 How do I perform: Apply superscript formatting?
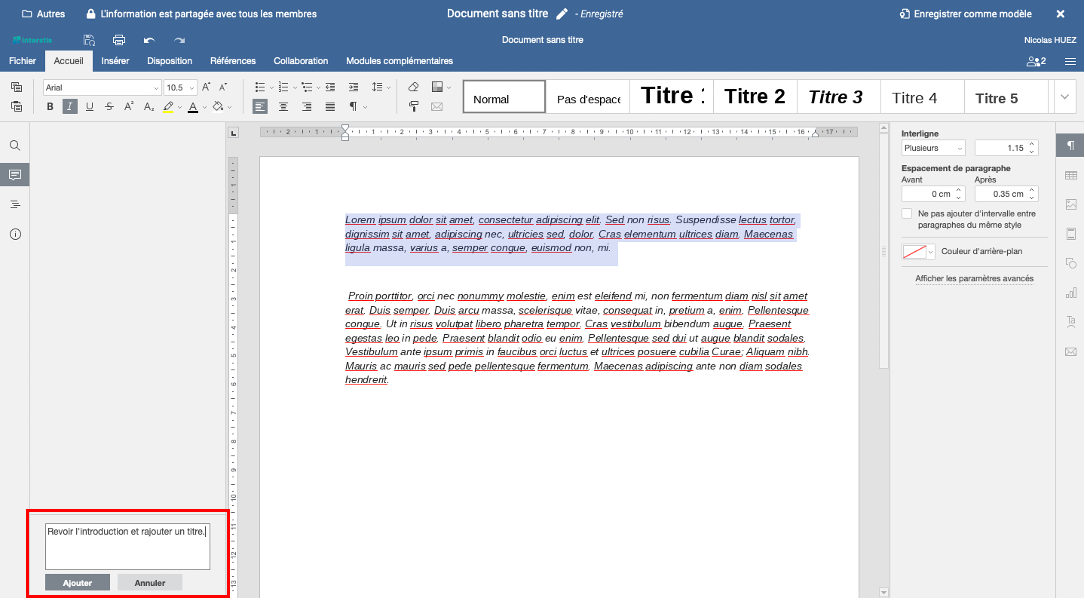(129, 107)
